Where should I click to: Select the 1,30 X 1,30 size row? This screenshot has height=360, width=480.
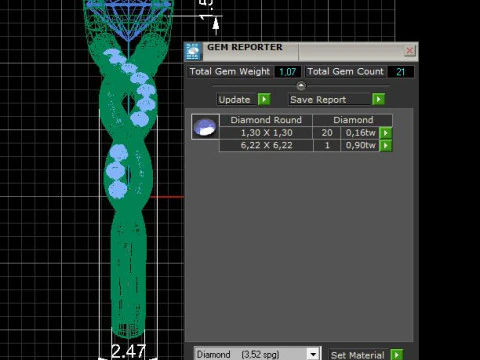click(x=266, y=133)
